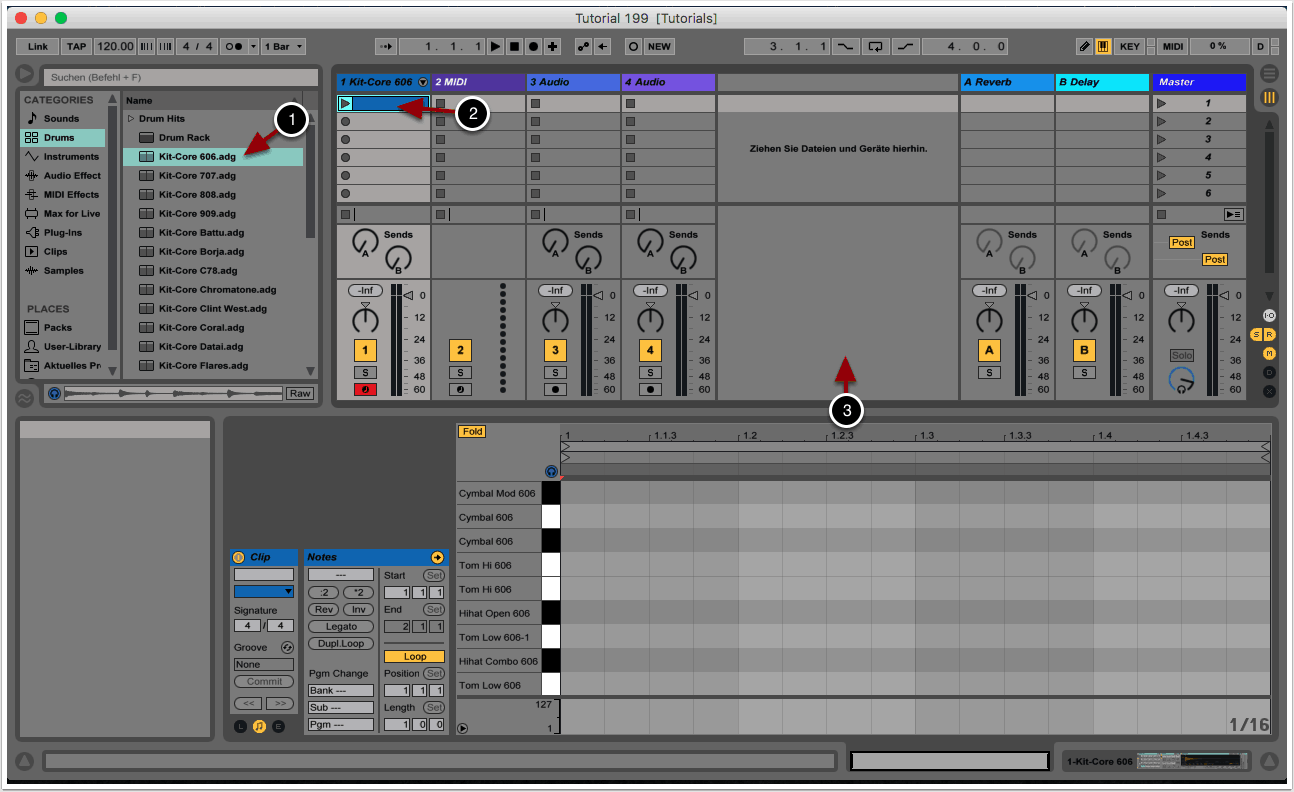Image resolution: width=1294 pixels, height=792 pixels.
Task: Toggle the Fold button in the piano roll
Action: [472, 432]
